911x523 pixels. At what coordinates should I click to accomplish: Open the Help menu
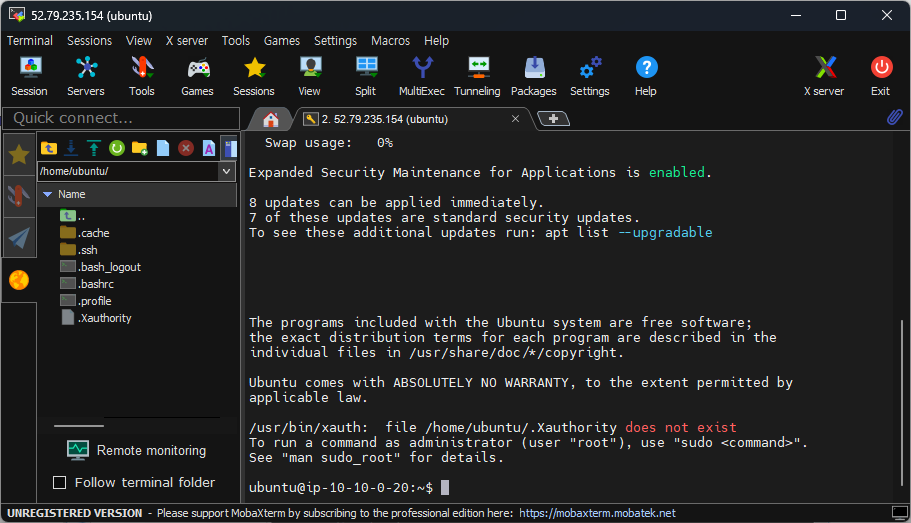[436, 41]
